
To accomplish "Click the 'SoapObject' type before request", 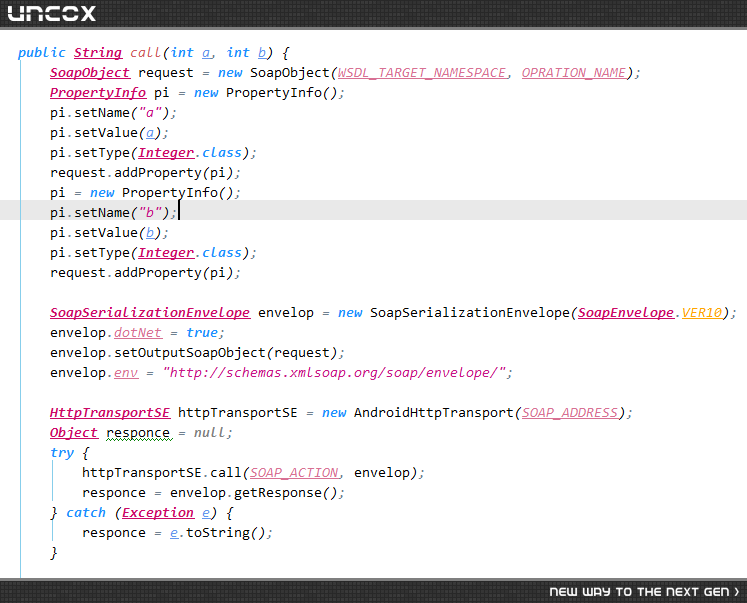I will point(90,72).
